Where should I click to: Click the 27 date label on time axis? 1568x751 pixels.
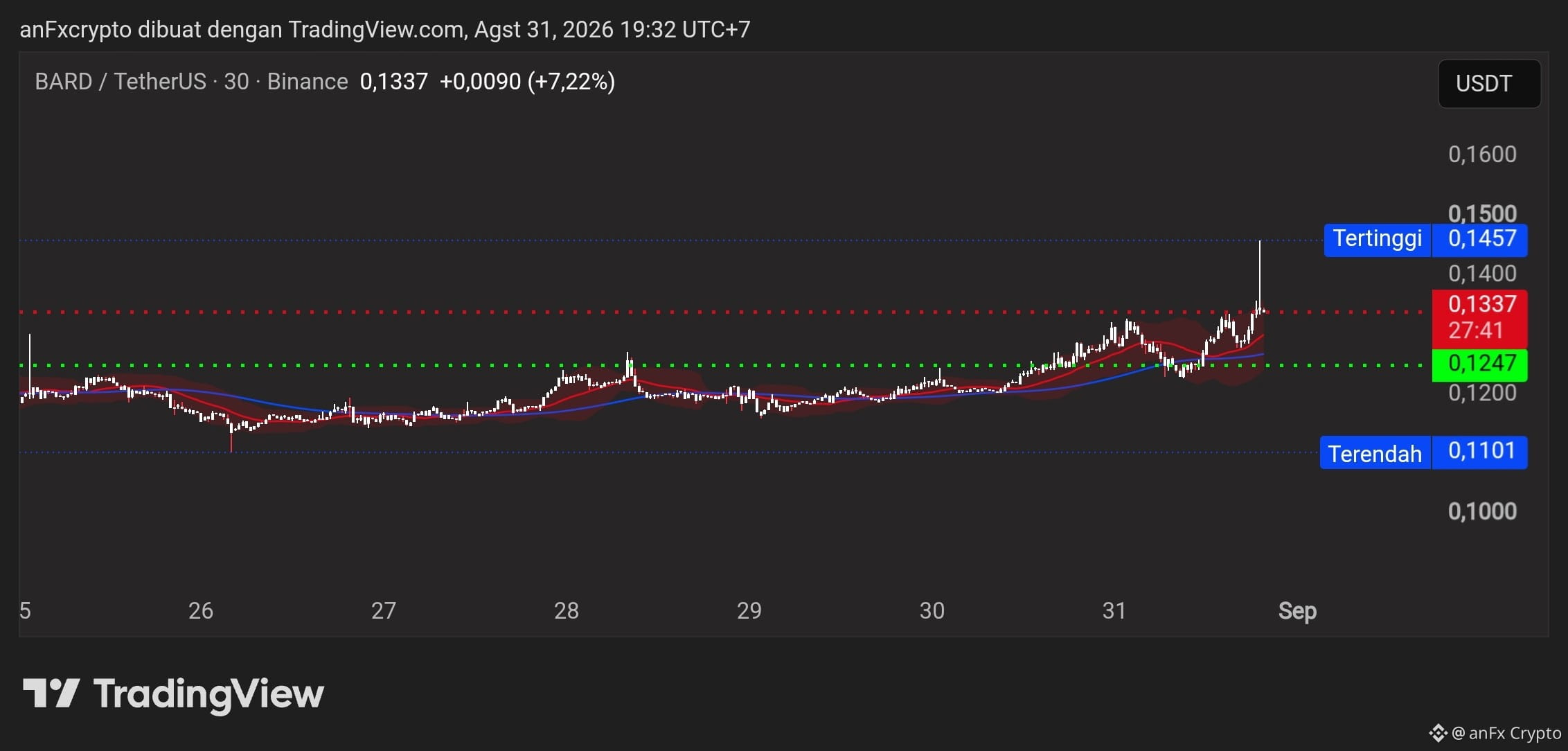pos(384,610)
